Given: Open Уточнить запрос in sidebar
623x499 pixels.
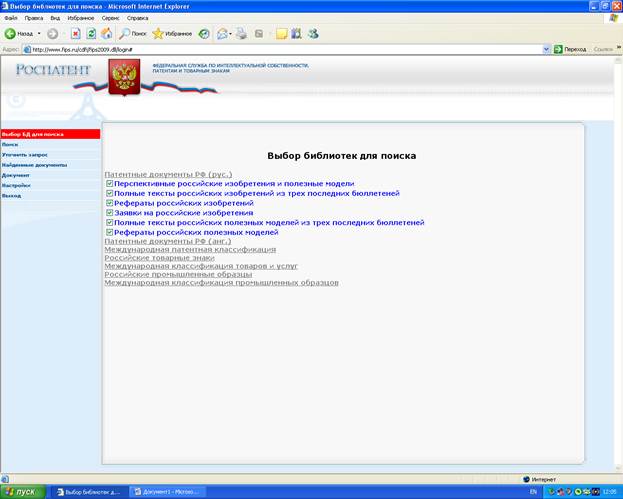Looking at the screenshot, I should pyautogui.click(x=24, y=155).
